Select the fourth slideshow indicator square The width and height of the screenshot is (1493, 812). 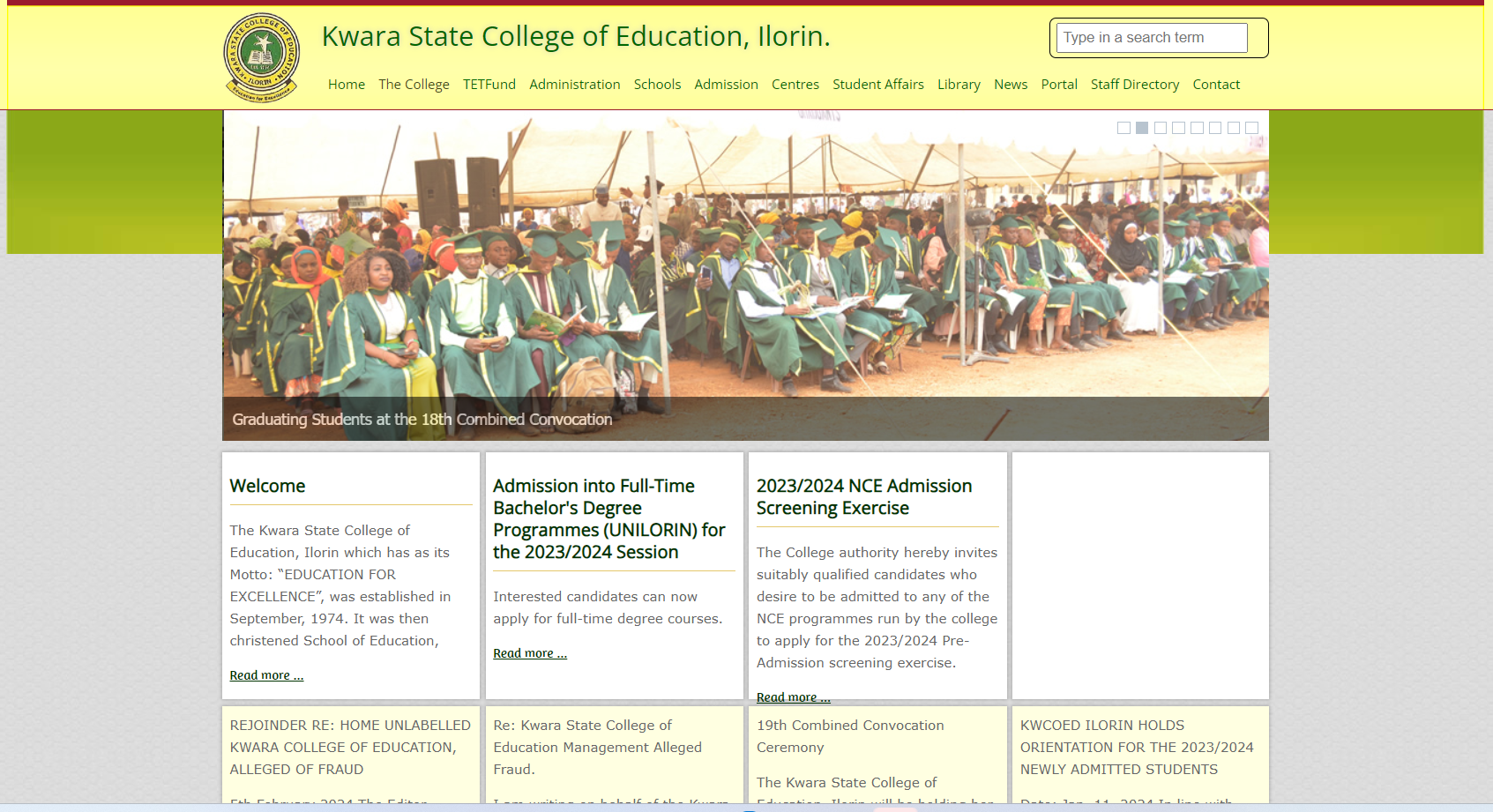tap(1178, 128)
